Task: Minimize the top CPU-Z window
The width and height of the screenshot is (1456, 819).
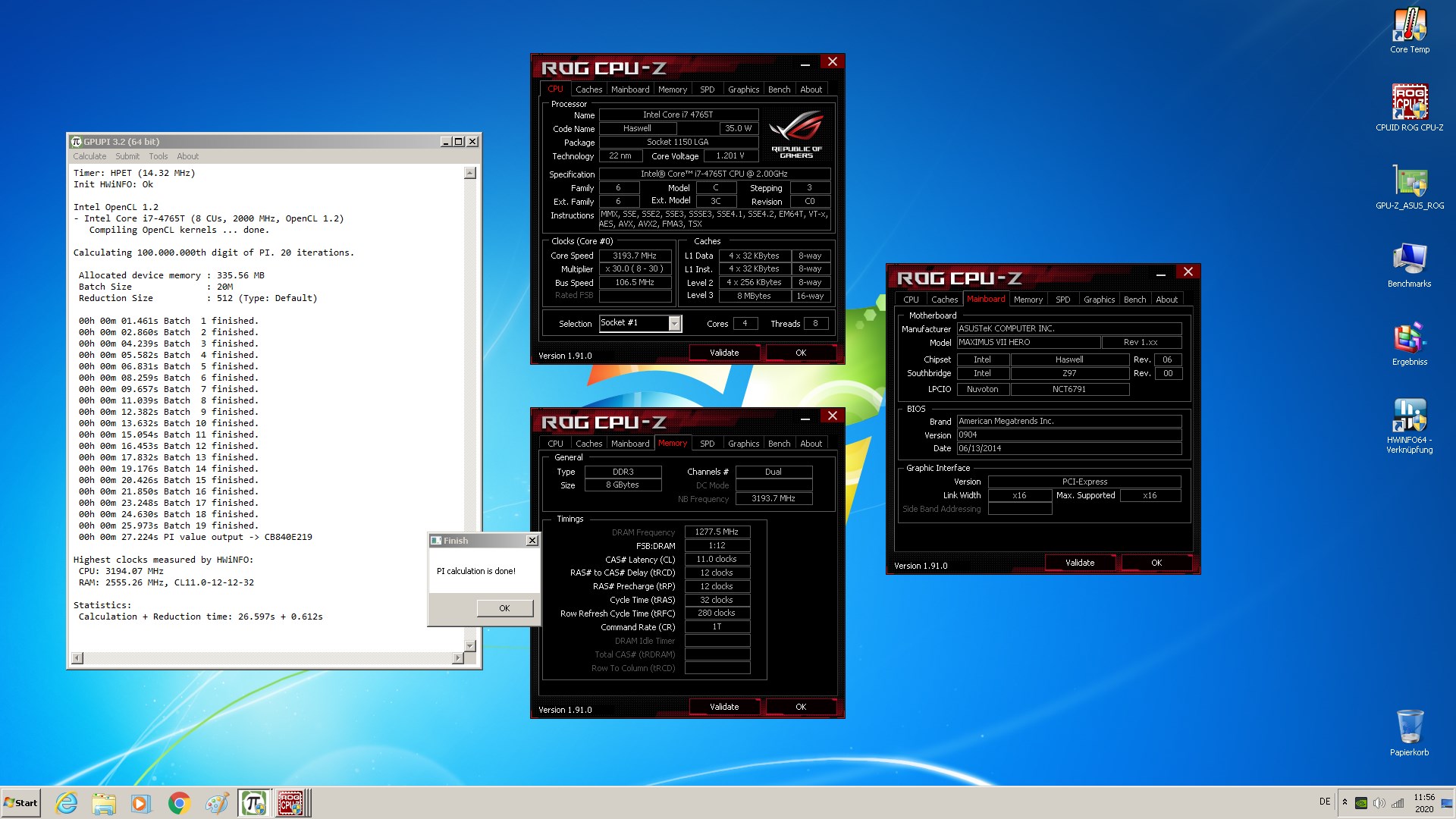Action: coord(805,64)
